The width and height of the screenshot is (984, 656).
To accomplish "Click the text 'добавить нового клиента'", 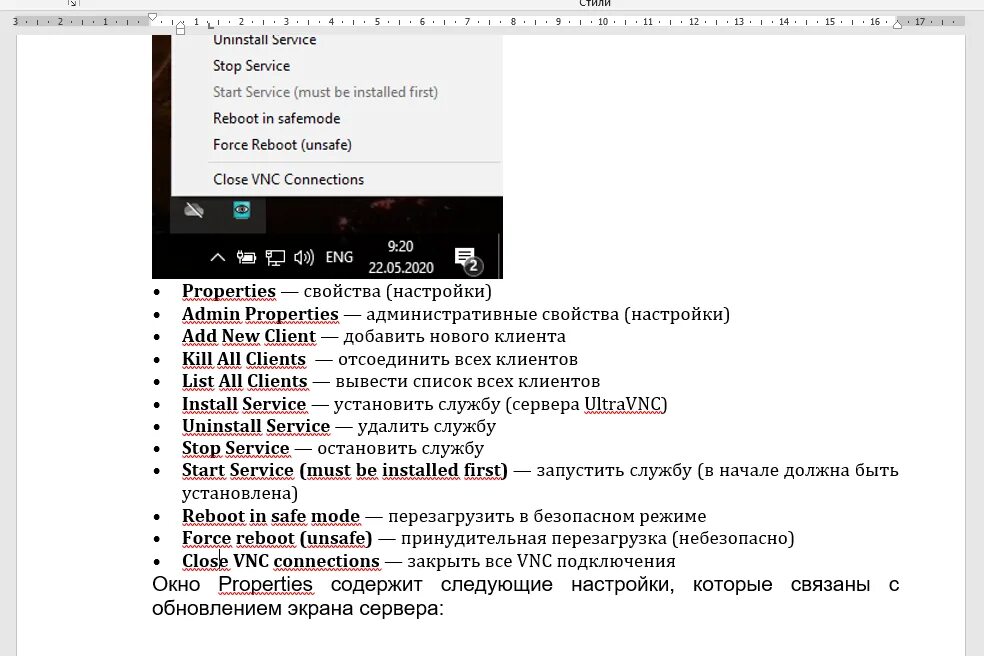I will (x=454, y=336).
